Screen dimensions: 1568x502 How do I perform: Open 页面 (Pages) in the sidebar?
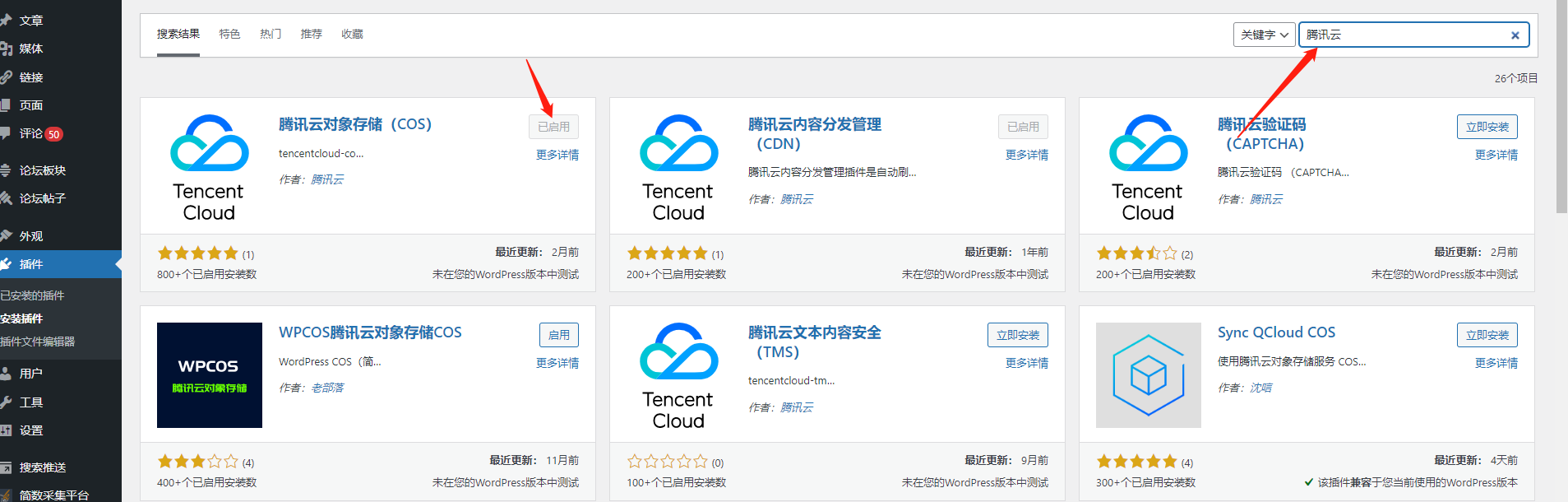coord(31,105)
